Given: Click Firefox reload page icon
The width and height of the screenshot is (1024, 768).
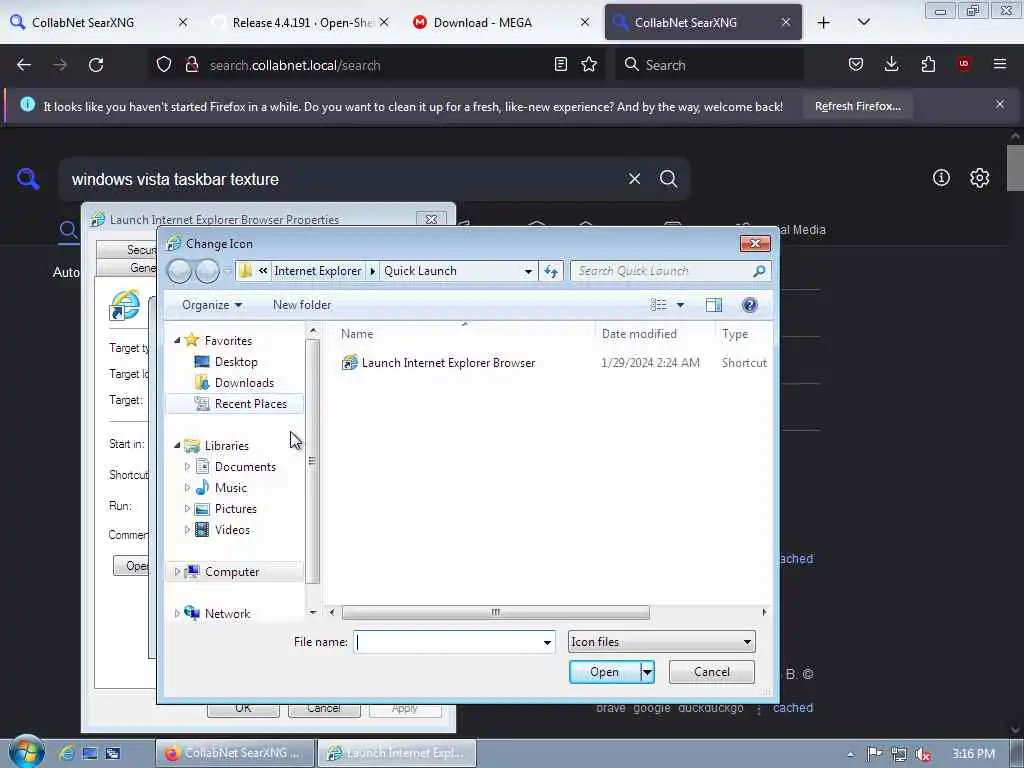Looking at the screenshot, I should 96,65.
